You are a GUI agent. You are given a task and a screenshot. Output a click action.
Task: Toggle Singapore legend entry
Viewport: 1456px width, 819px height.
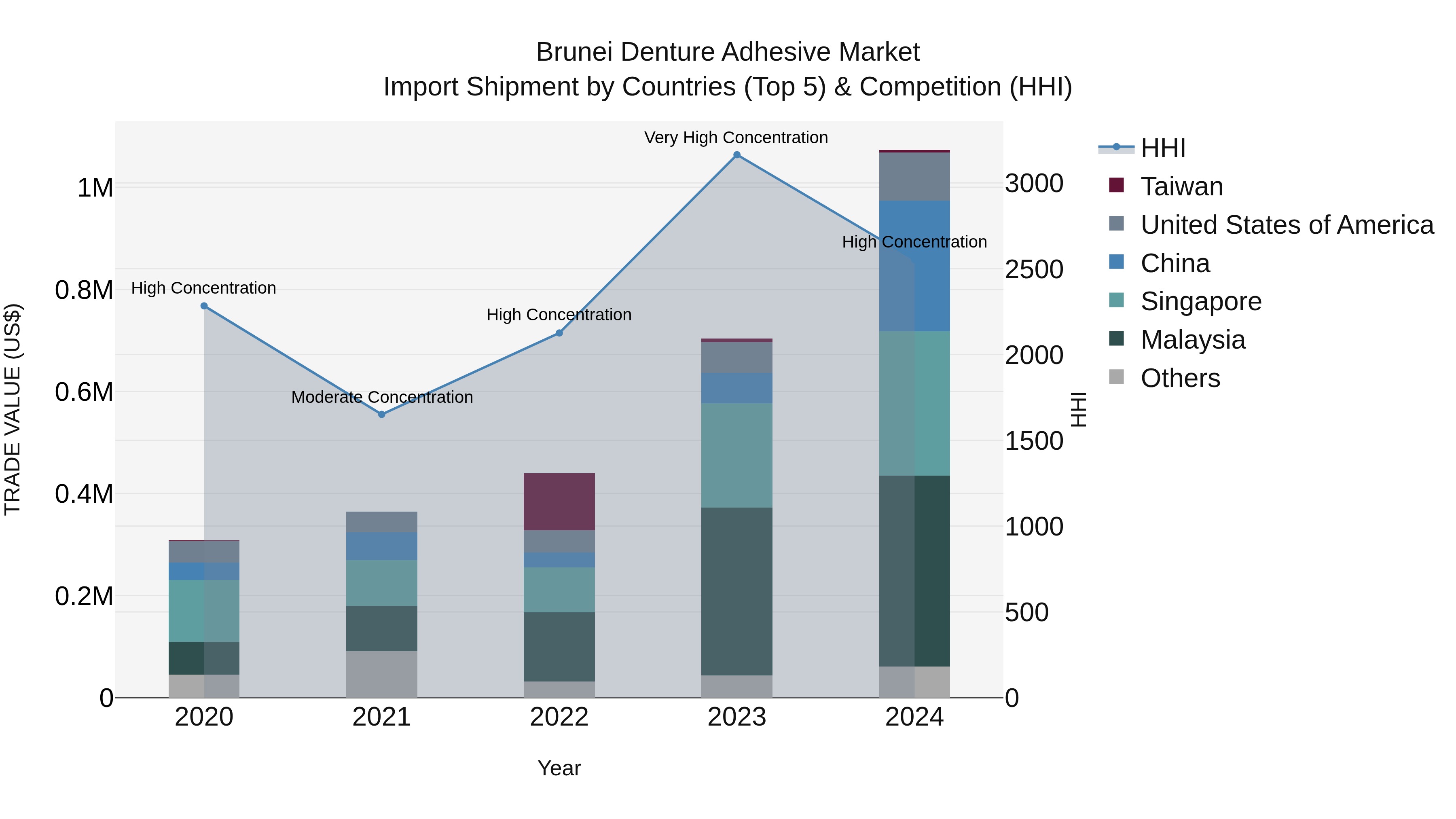coord(1185,301)
